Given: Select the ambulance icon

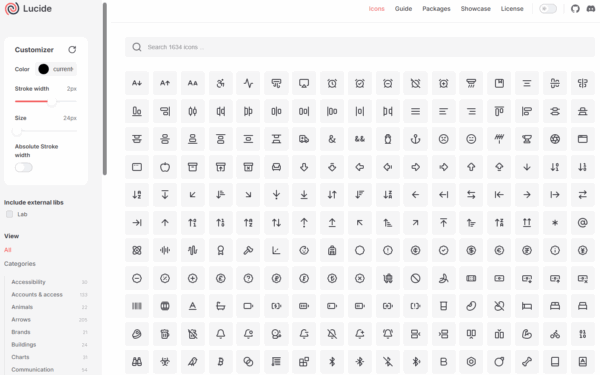Looking at the screenshot, I should point(304,139).
